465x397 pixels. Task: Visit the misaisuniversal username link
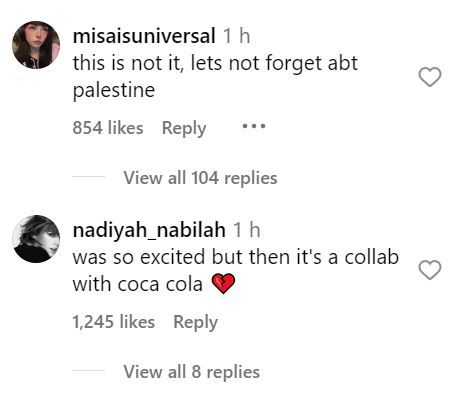click(x=144, y=36)
